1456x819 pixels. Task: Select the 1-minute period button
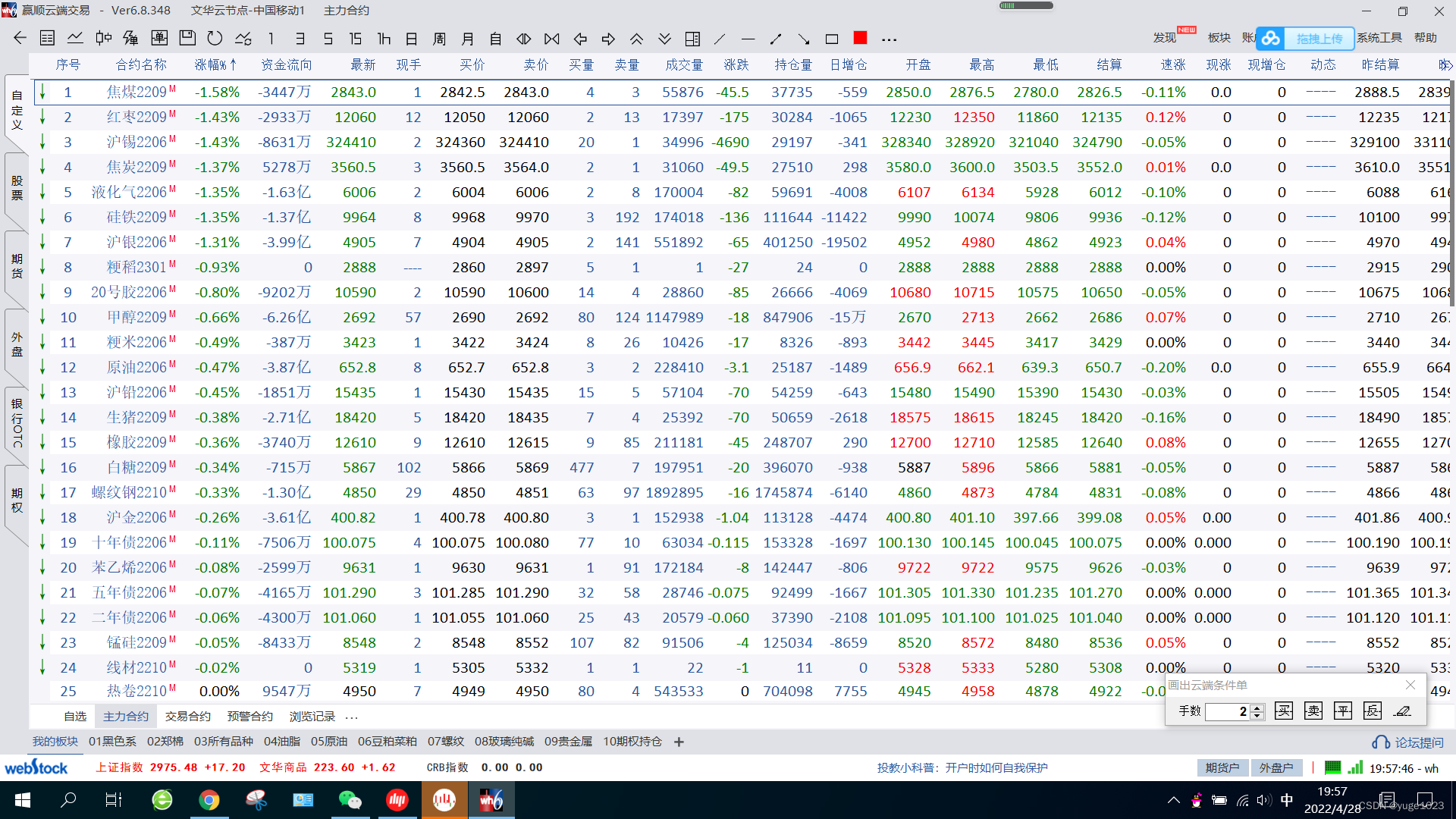[x=271, y=38]
